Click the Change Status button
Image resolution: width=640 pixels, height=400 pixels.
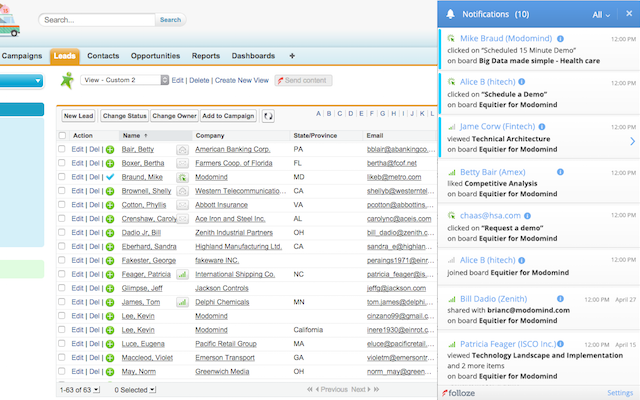124,116
